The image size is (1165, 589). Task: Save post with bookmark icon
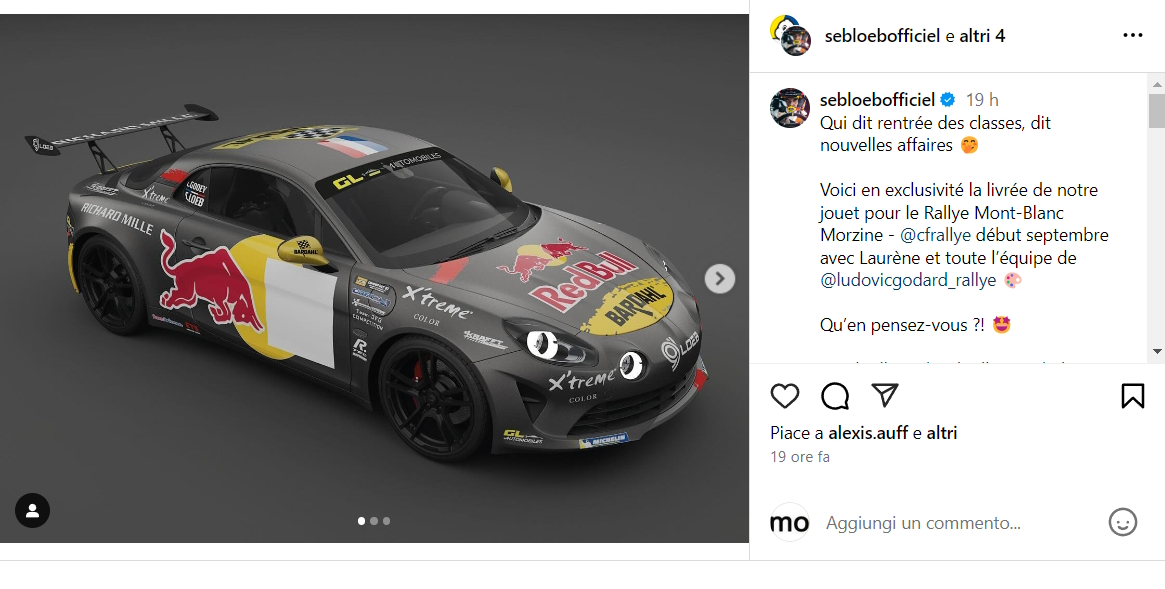coord(1132,396)
